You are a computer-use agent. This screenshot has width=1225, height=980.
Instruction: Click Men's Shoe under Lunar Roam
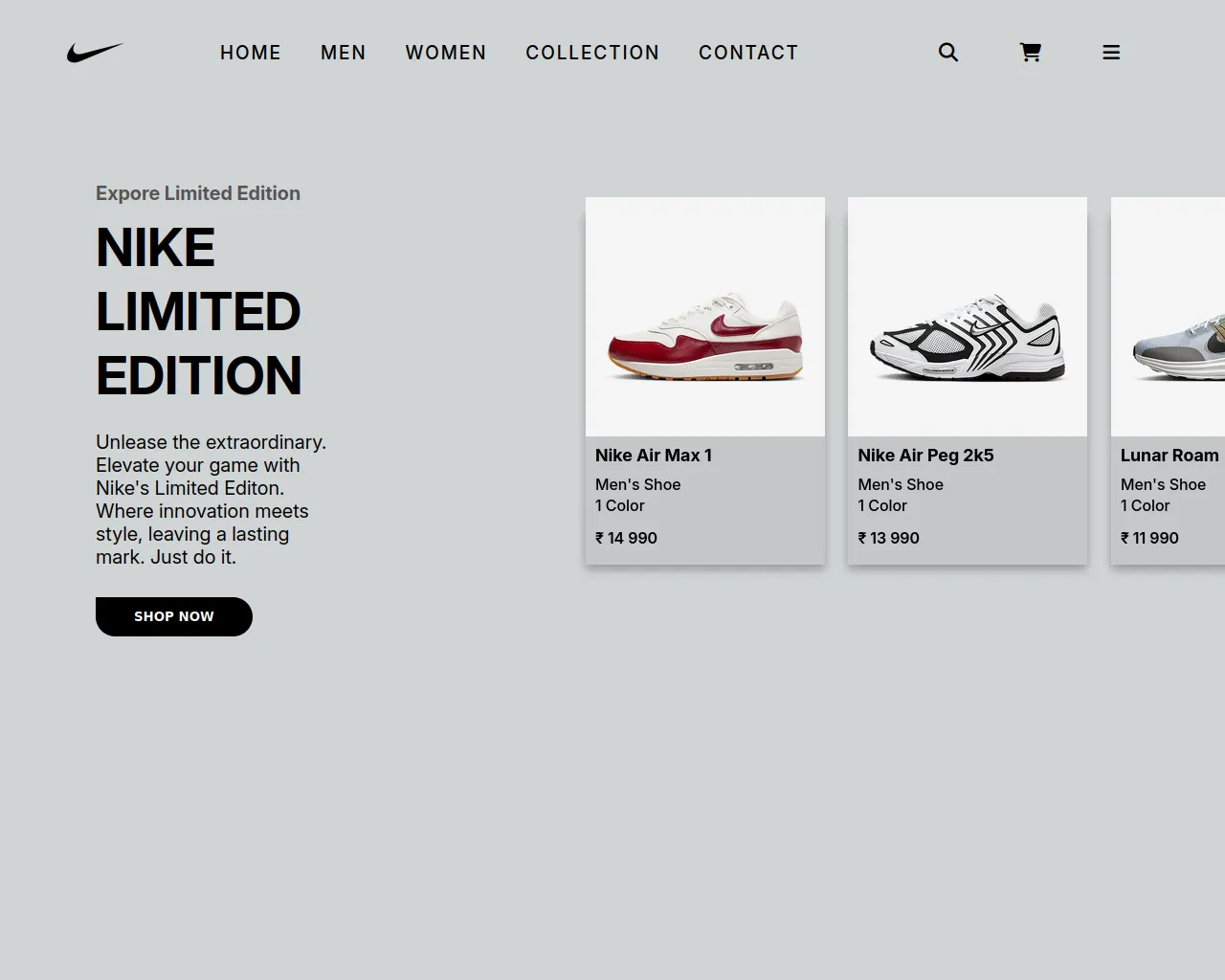(x=1163, y=484)
